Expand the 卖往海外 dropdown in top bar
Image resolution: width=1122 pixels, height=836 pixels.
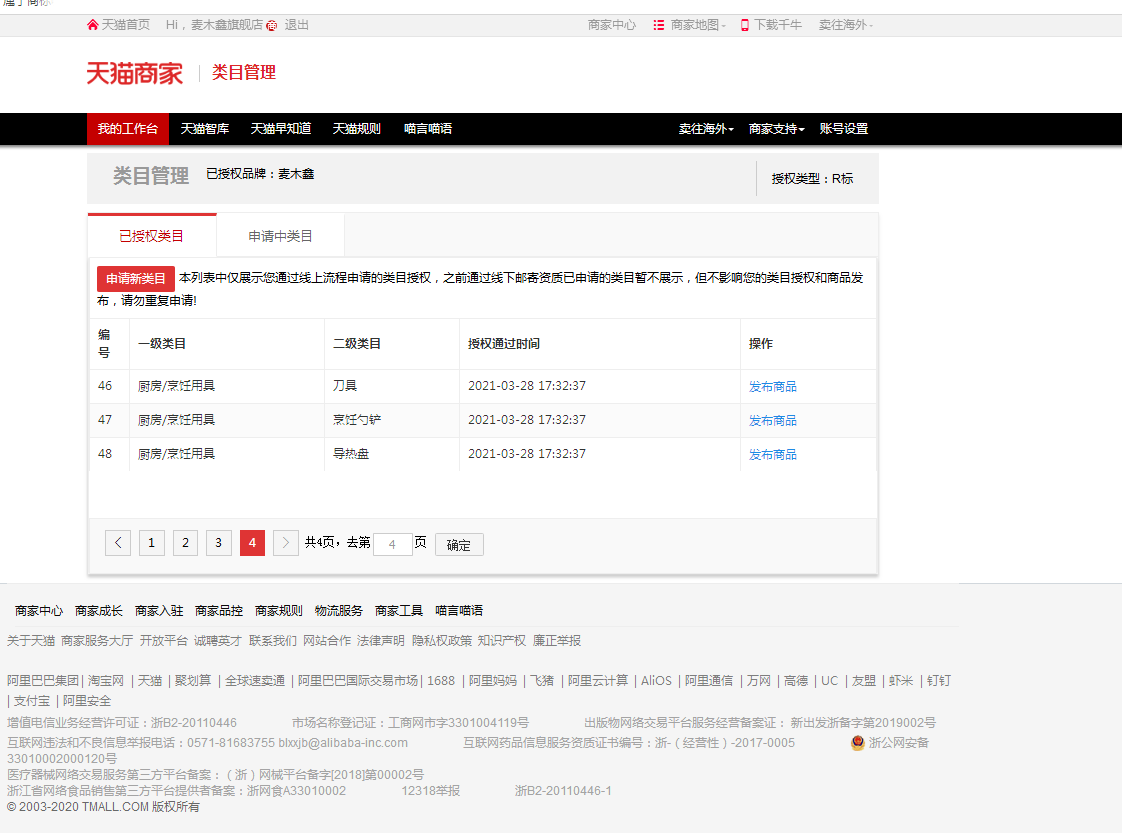click(x=845, y=25)
